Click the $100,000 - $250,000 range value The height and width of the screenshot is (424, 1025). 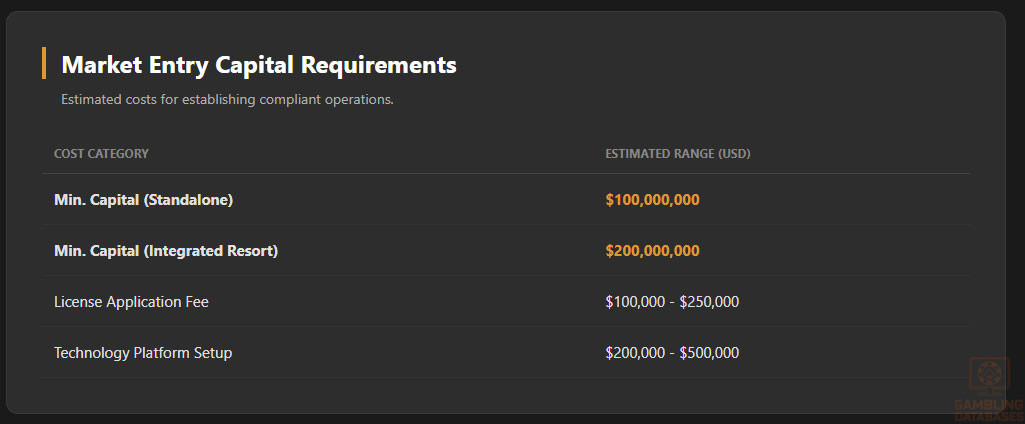coord(672,302)
